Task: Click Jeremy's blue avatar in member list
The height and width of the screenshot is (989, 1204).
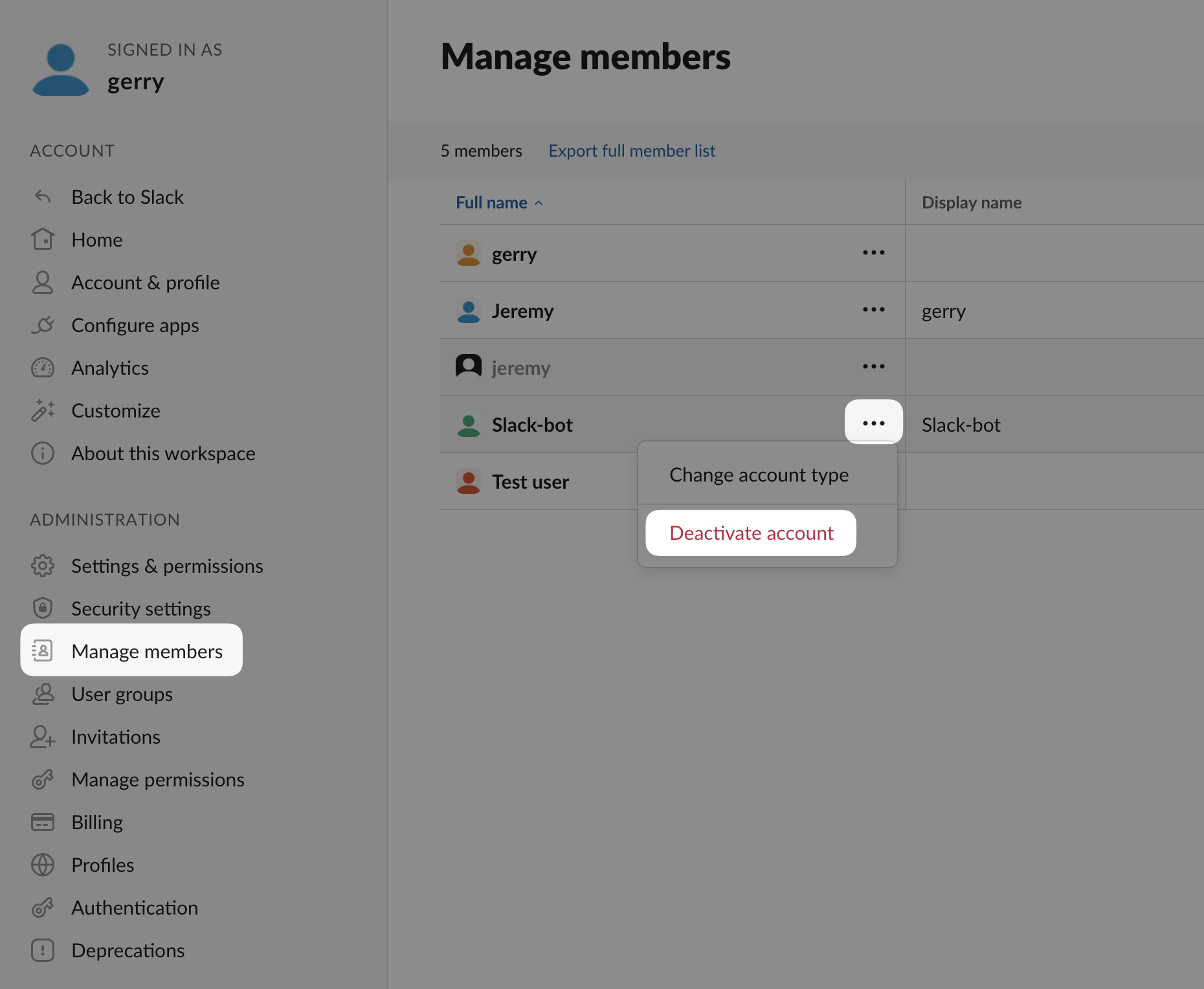Action: pyautogui.click(x=469, y=311)
